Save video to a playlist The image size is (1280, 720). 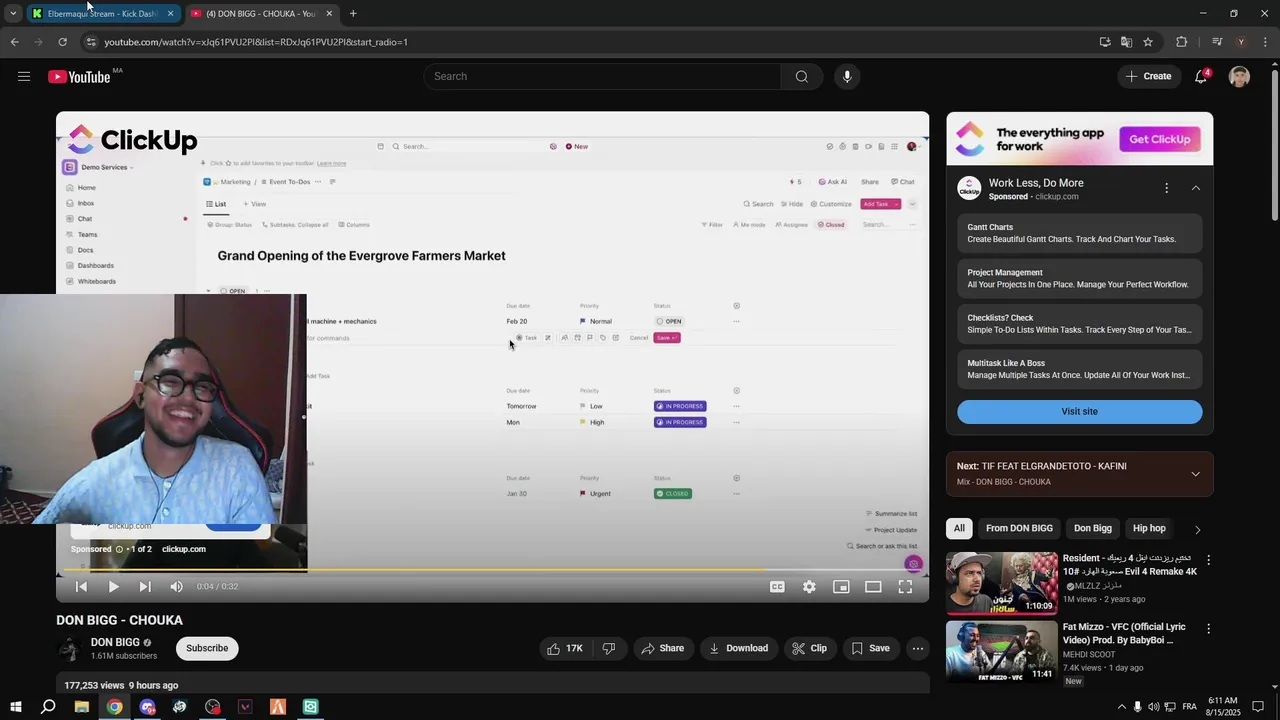tap(870, 648)
